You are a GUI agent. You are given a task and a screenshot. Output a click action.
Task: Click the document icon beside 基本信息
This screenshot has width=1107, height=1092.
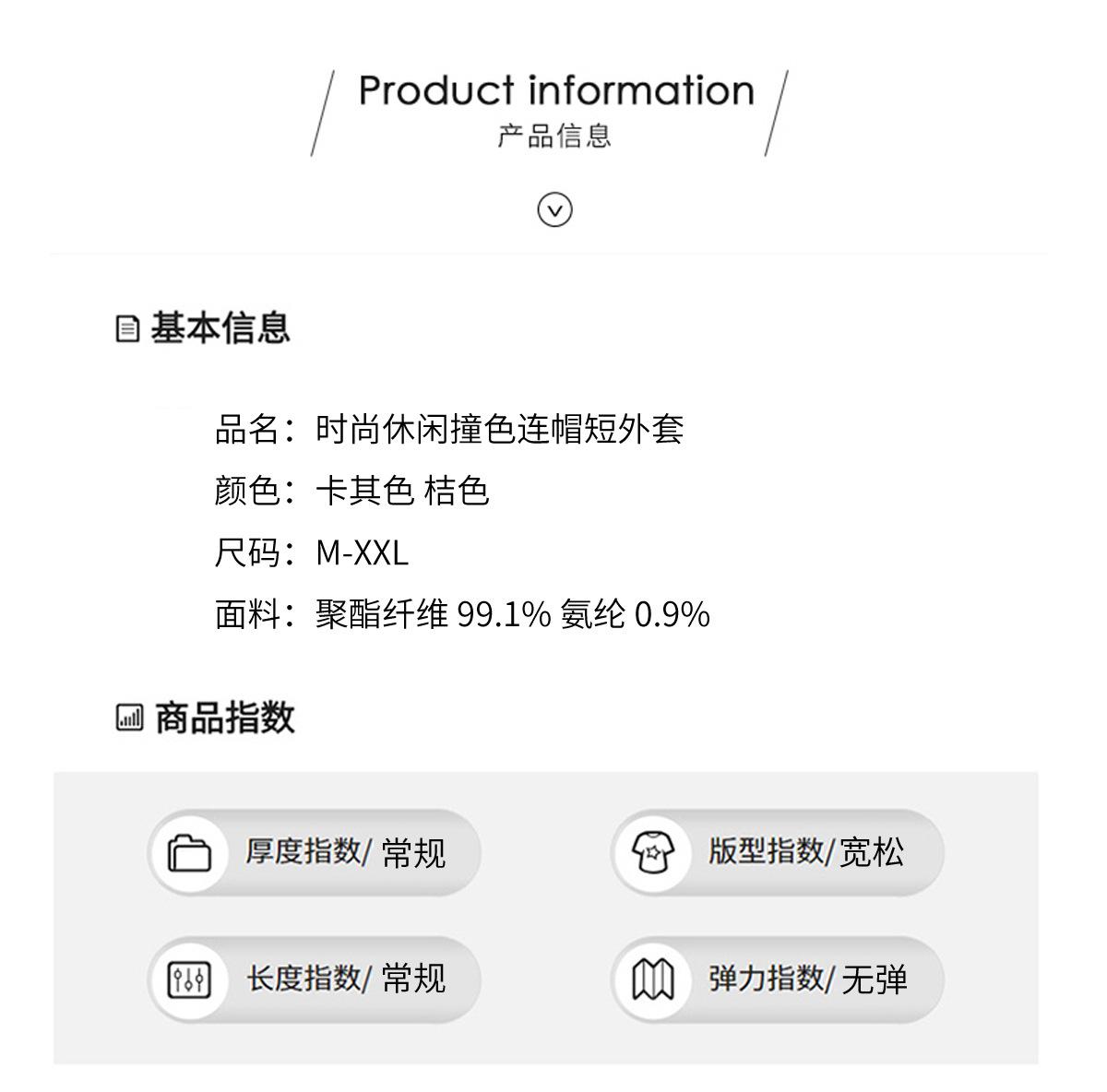[x=128, y=328]
